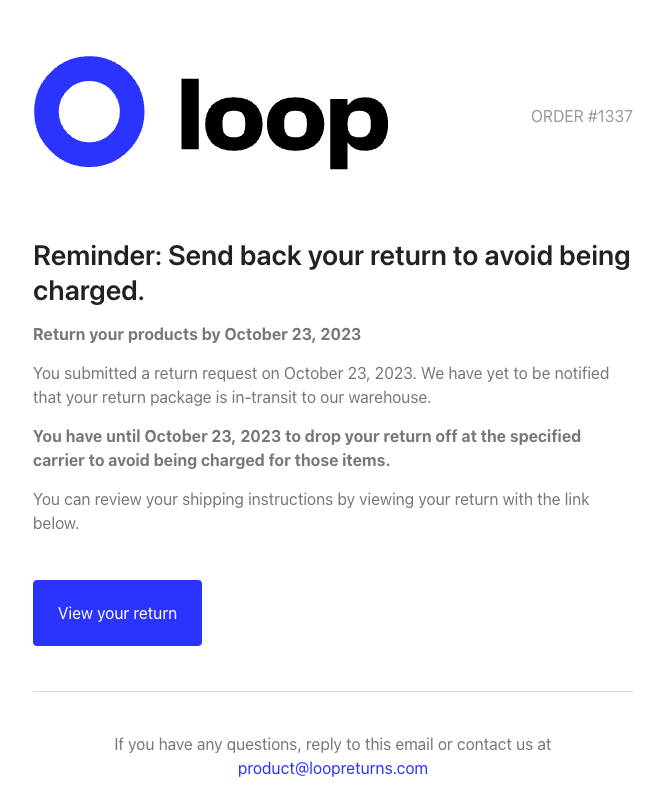Viewport: 656px width, 798px height.
Task: Click the white center of the logo ring
Action: click(89, 111)
